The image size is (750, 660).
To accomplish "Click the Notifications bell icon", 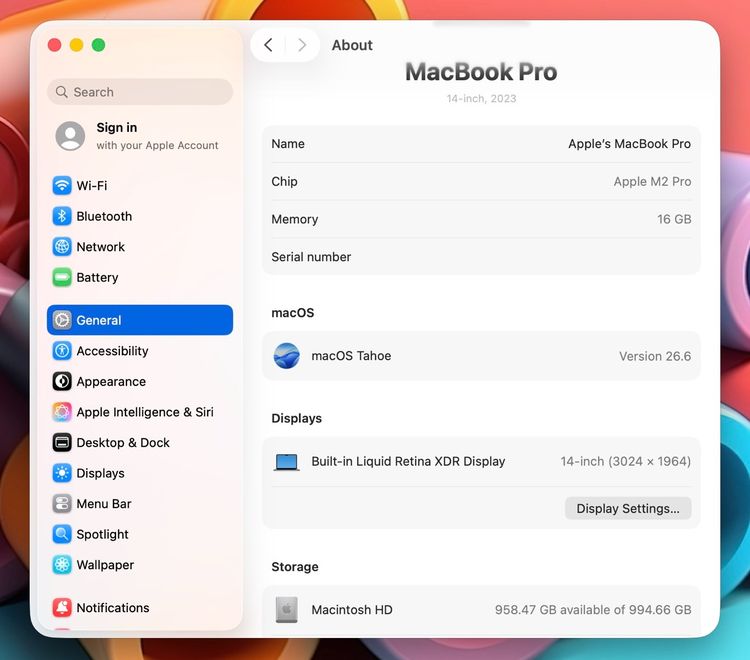I will pos(62,607).
